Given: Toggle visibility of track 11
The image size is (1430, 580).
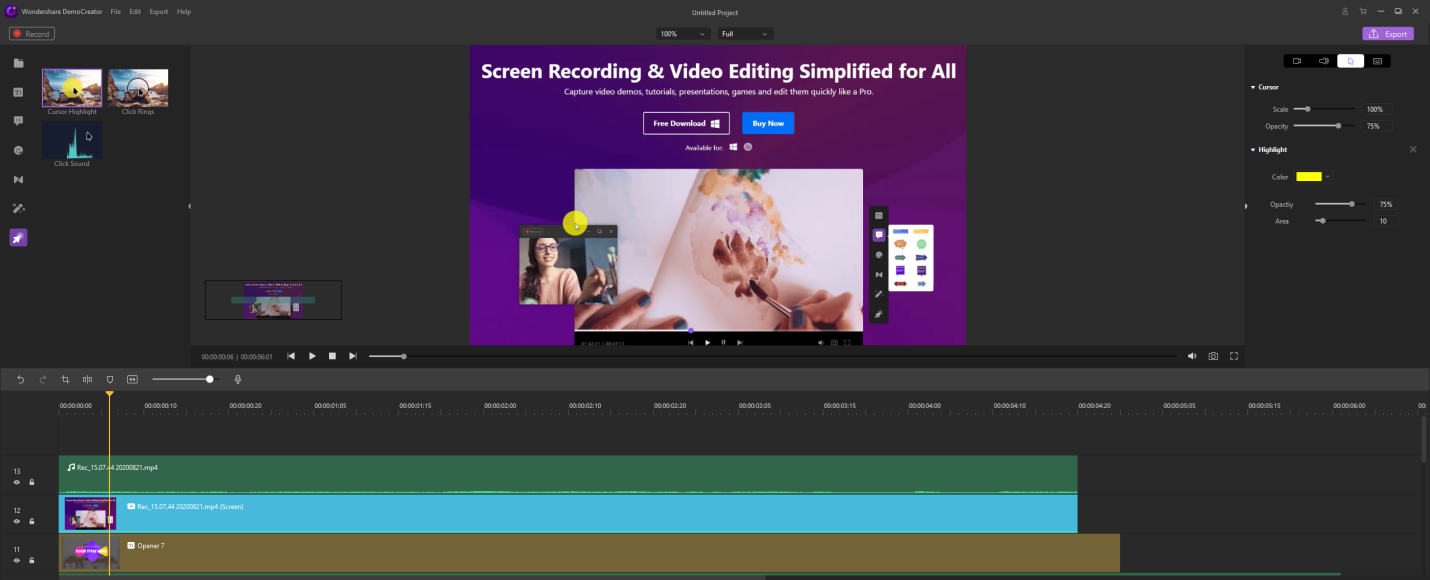Looking at the screenshot, I should point(17,560).
